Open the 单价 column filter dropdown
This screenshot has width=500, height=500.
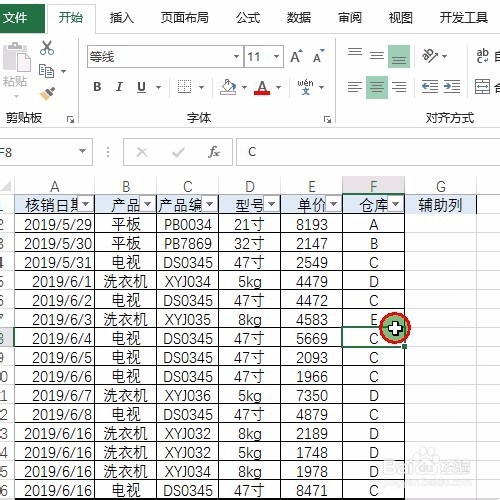(333, 204)
